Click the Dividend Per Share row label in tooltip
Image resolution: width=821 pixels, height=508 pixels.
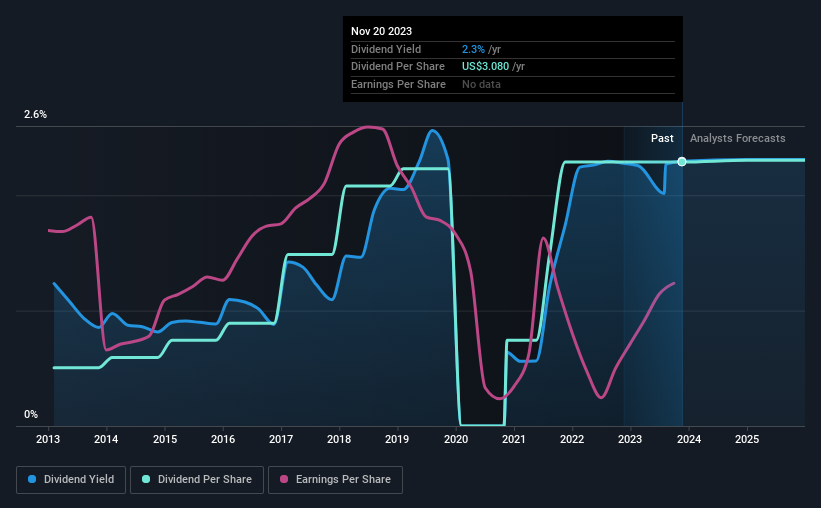pos(397,67)
